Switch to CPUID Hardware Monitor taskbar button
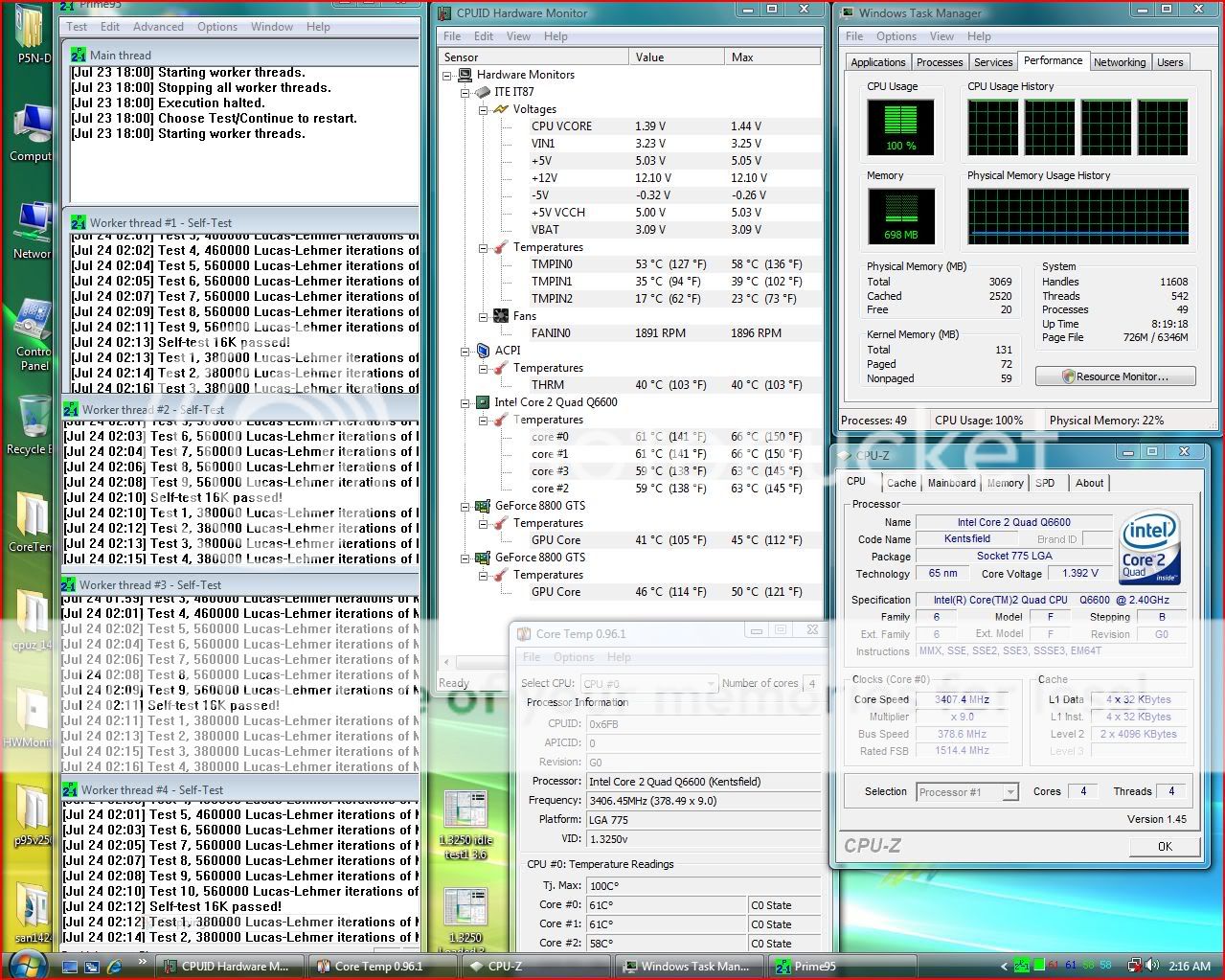The height and width of the screenshot is (980, 1225). [232, 966]
